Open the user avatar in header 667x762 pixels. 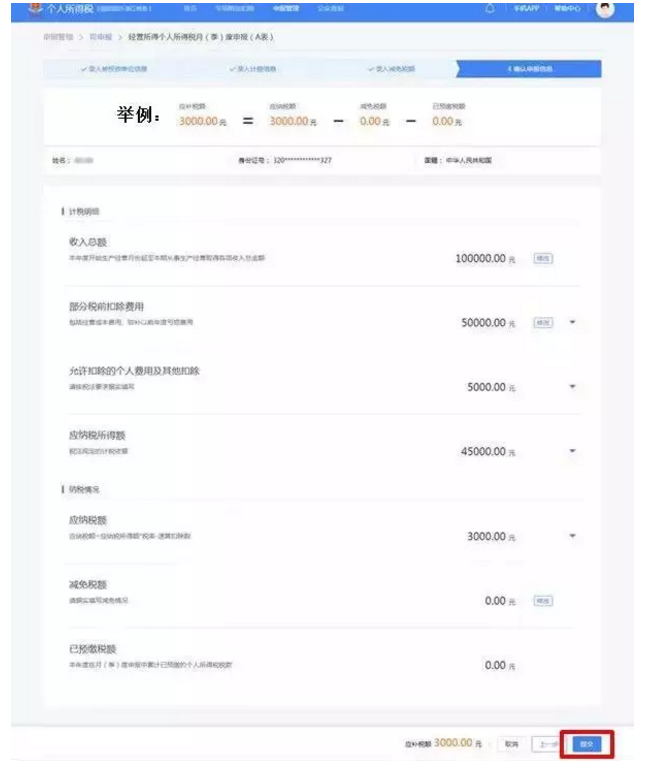(605, 9)
